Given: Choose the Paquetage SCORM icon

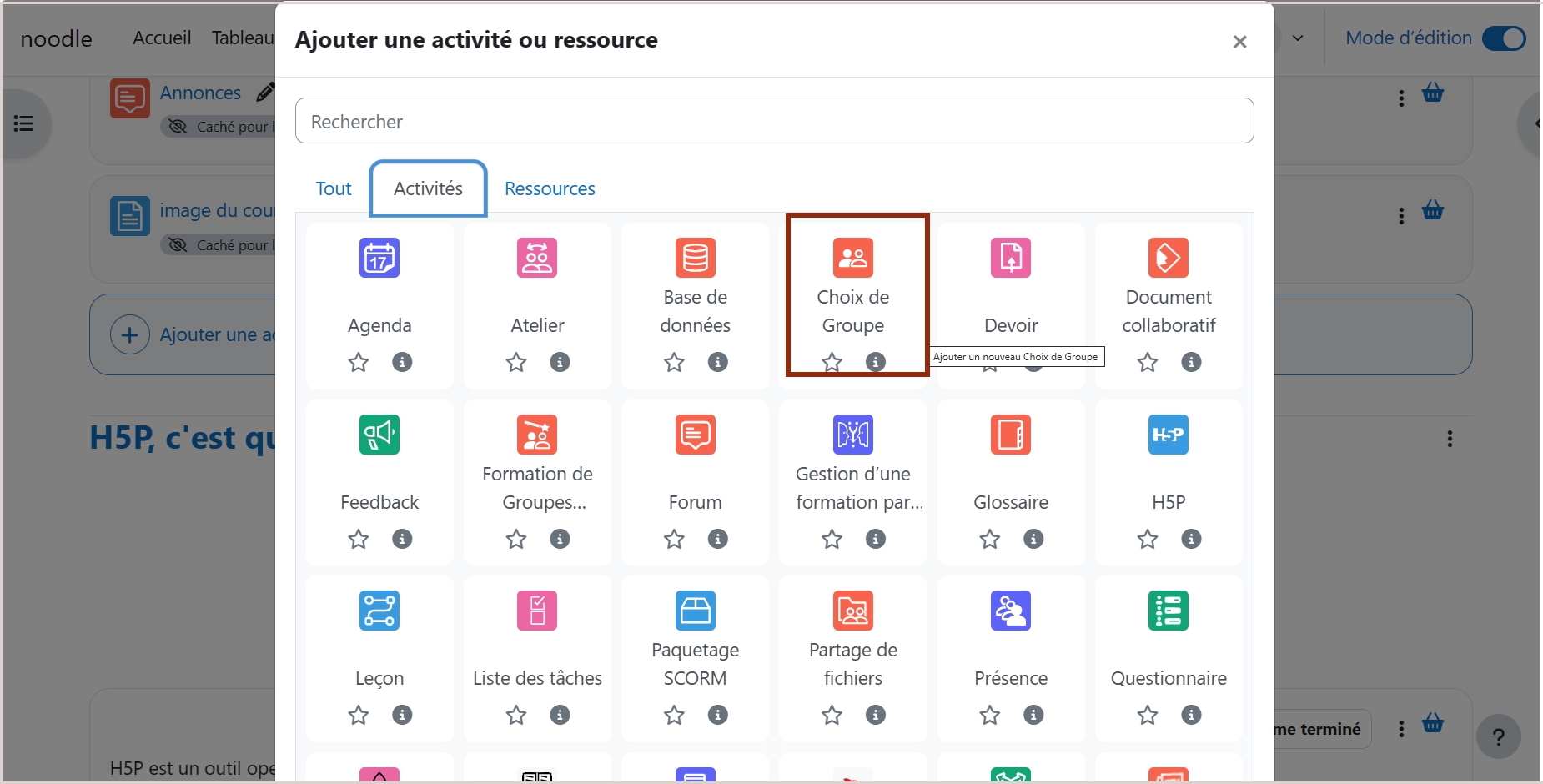Looking at the screenshot, I should pyautogui.click(x=695, y=611).
